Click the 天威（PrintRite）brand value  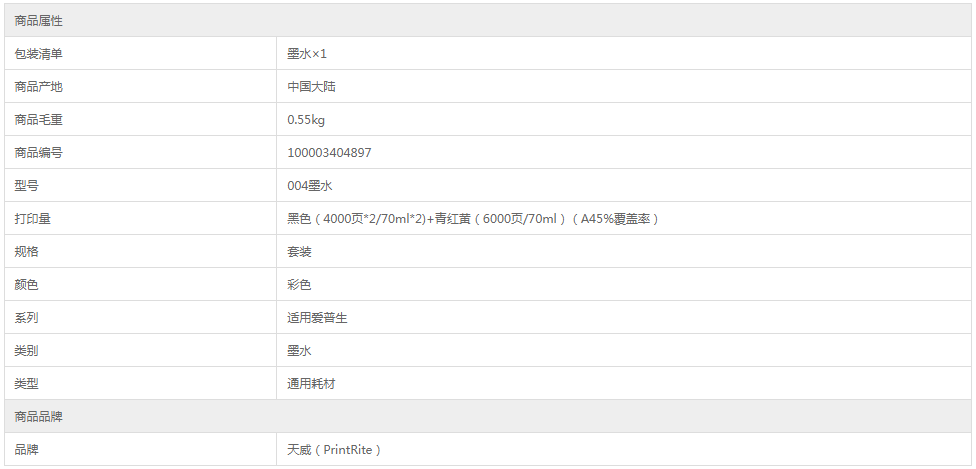point(334,450)
